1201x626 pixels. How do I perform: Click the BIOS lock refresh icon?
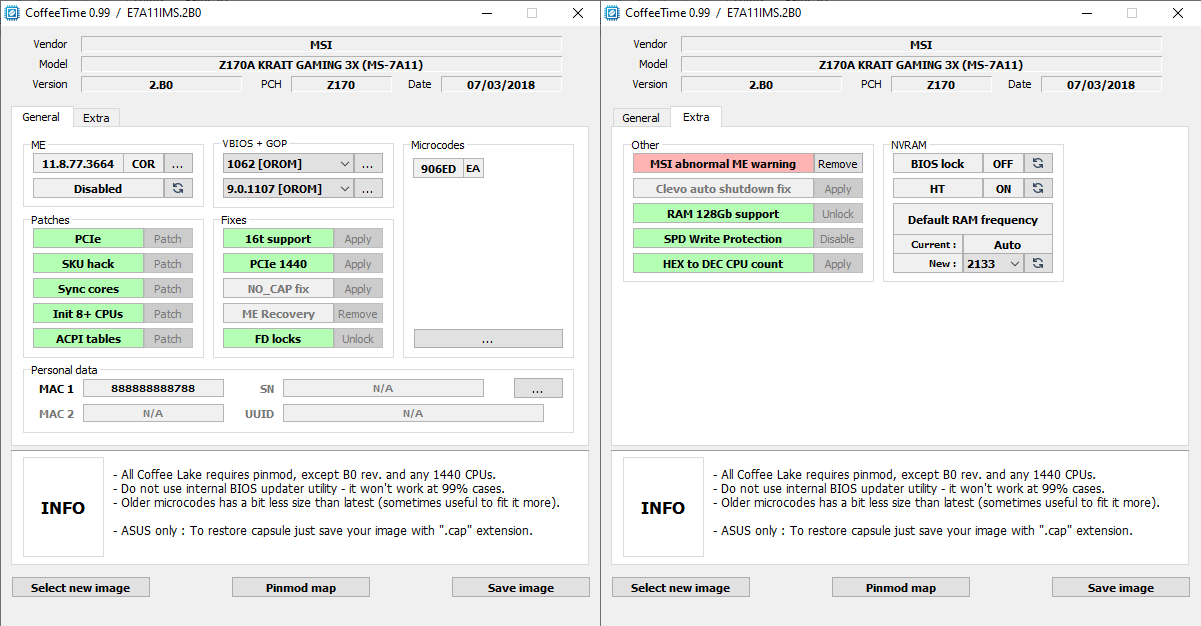coord(1038,163)
